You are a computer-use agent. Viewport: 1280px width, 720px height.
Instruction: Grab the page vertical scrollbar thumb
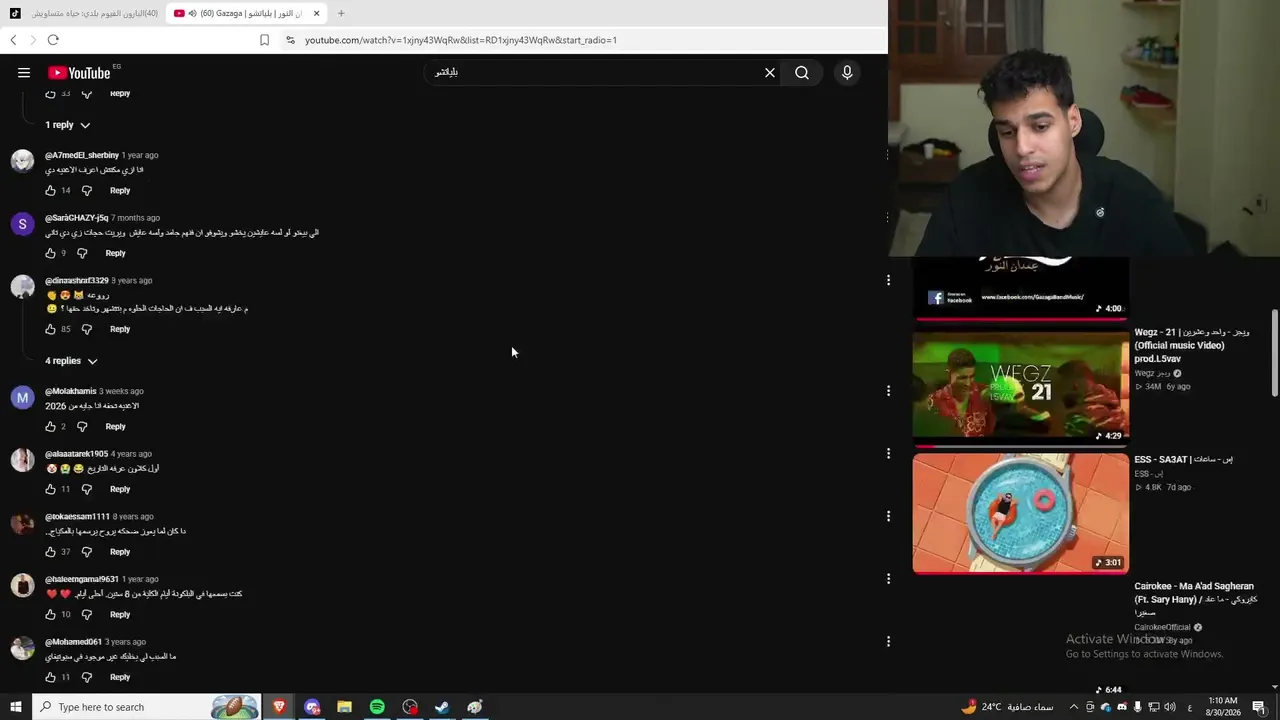pyautogui.click(x=1274, y=352)
